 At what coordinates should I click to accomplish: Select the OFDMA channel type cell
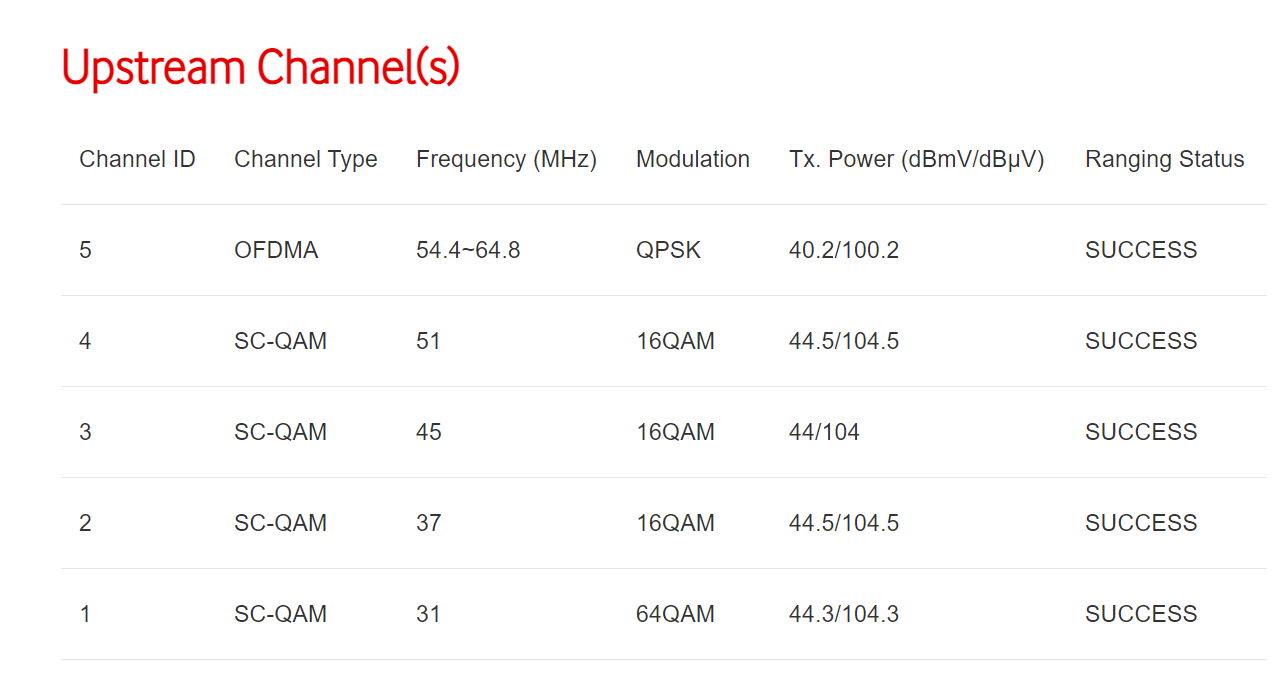tap(276, 250)
